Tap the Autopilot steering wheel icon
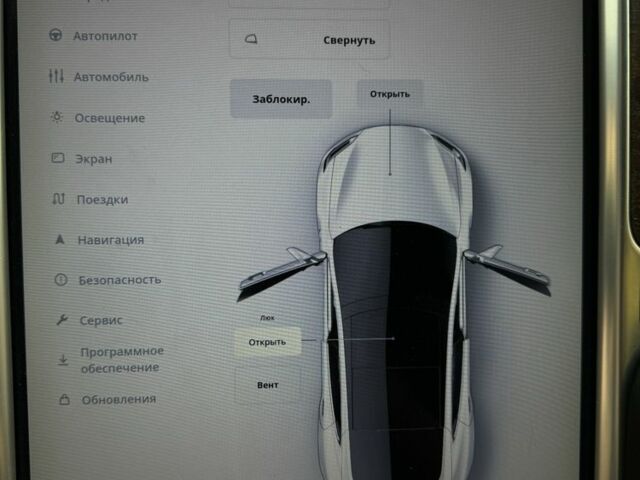 coord(56,35)
